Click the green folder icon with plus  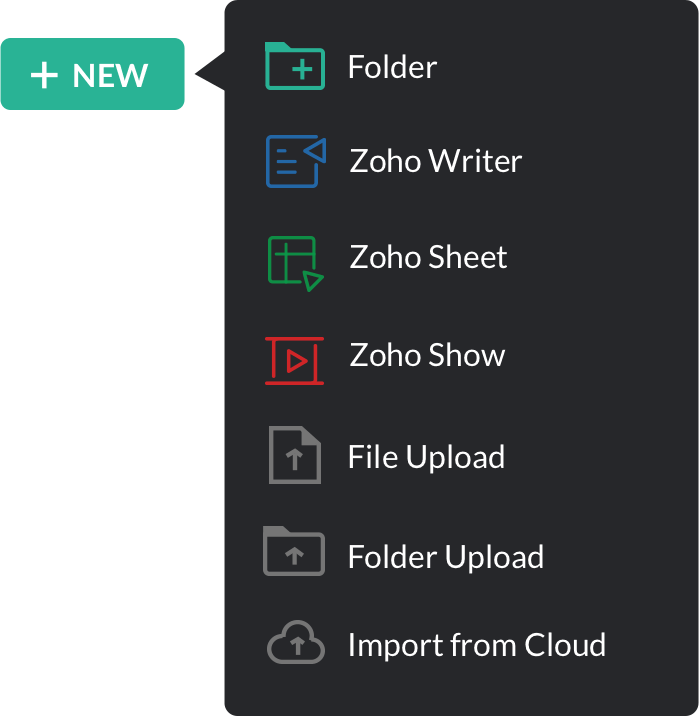click(294, 67)
